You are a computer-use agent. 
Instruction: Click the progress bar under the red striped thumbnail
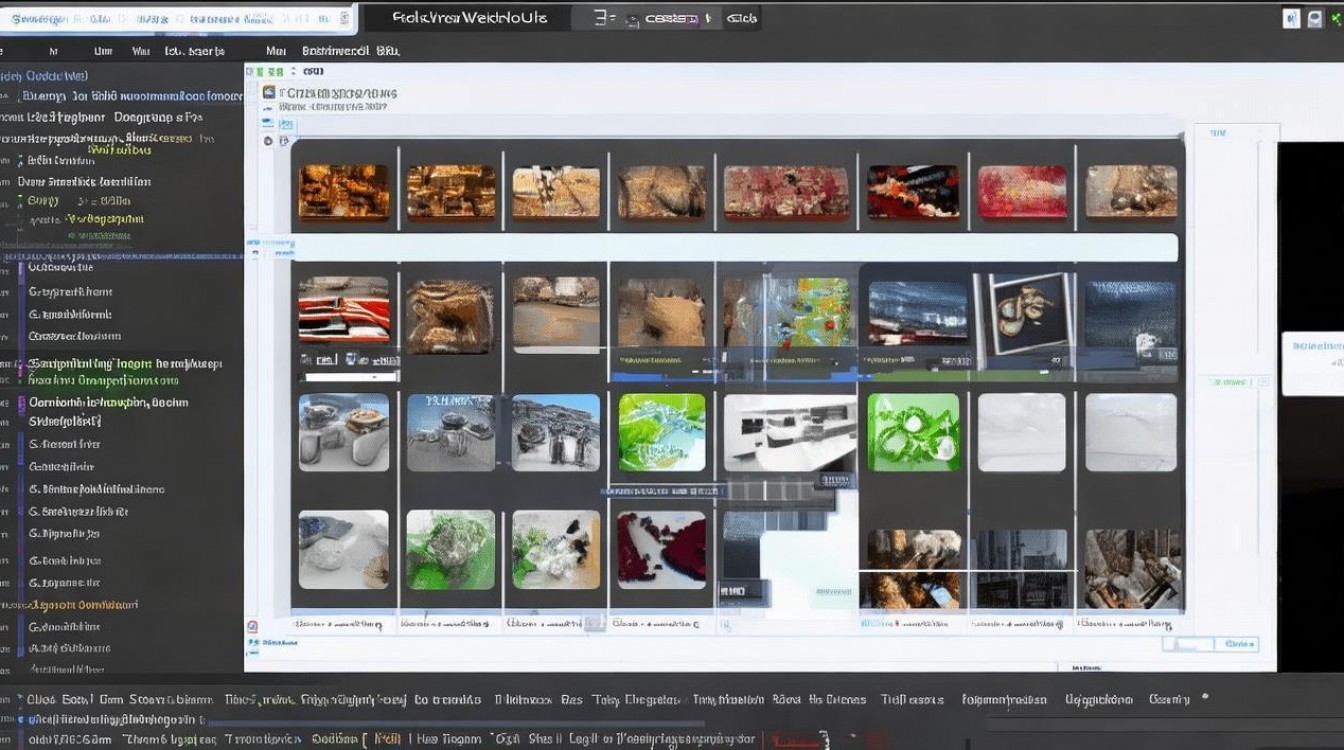point(350,376)
